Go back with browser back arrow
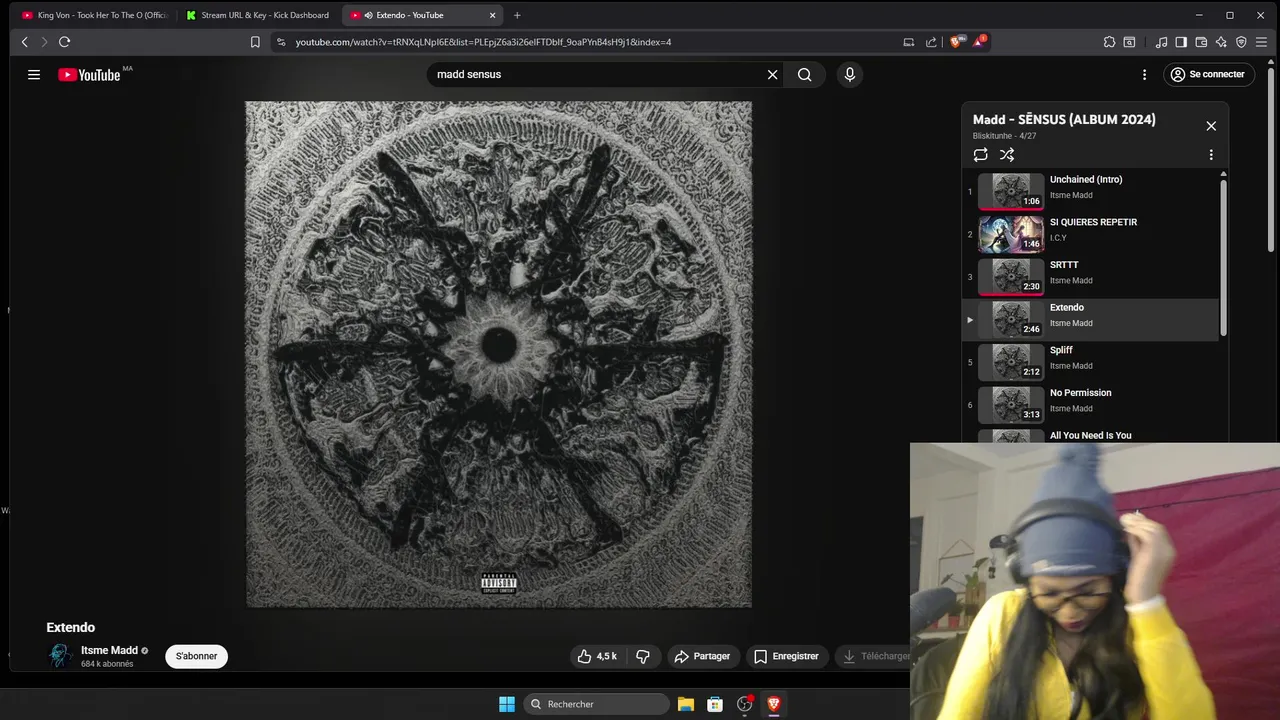This screenshot has height=720, width=1280. coord(25,42)
